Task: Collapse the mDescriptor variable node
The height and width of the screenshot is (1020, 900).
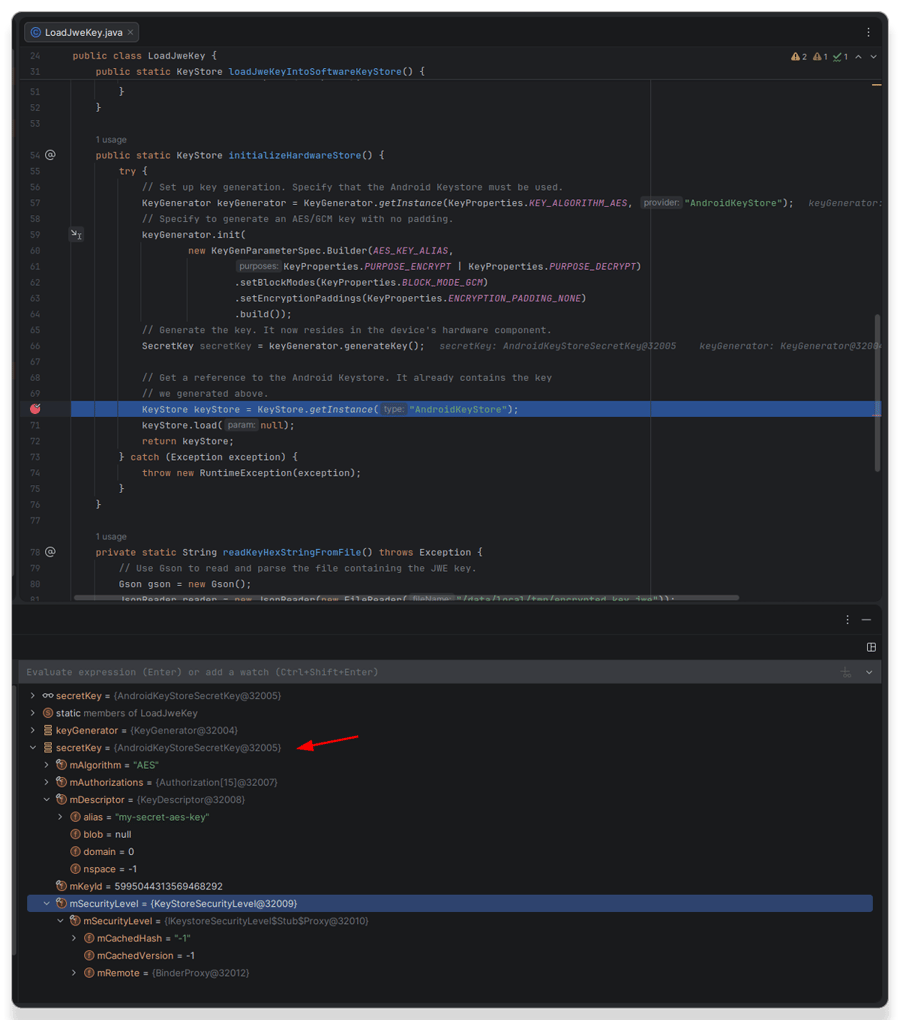Action: [46, 799]
